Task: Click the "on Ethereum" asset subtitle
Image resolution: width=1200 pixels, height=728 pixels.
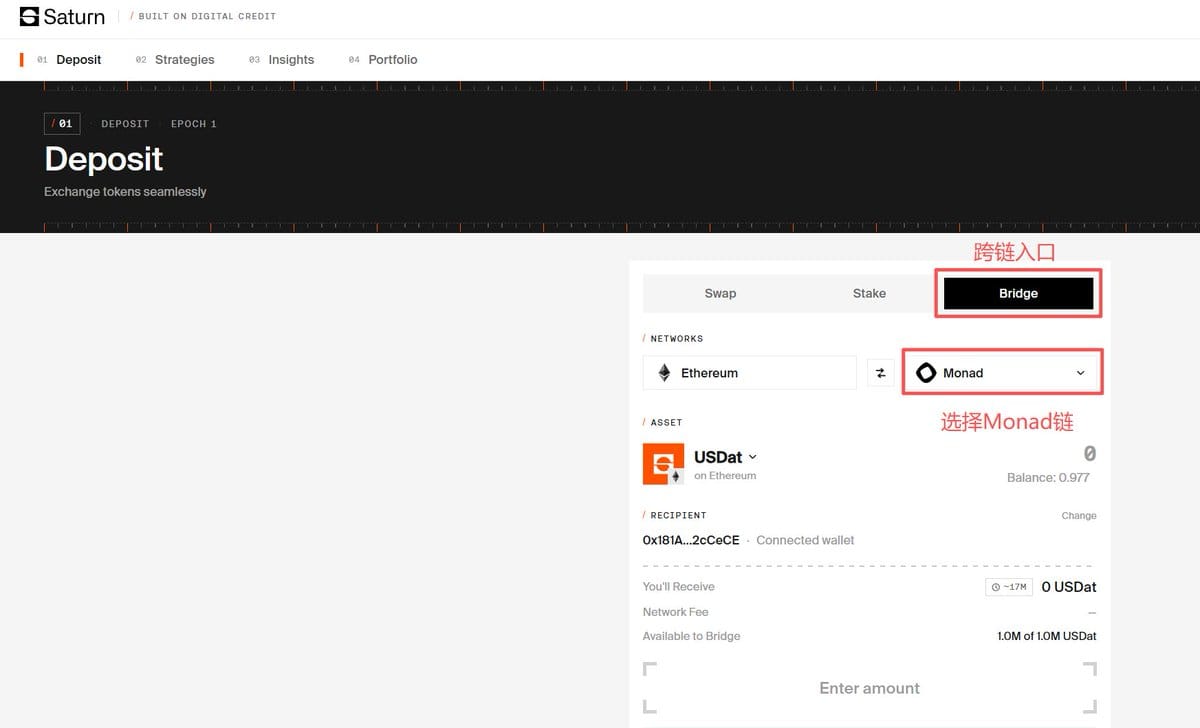Action: (x=725, y=476)
